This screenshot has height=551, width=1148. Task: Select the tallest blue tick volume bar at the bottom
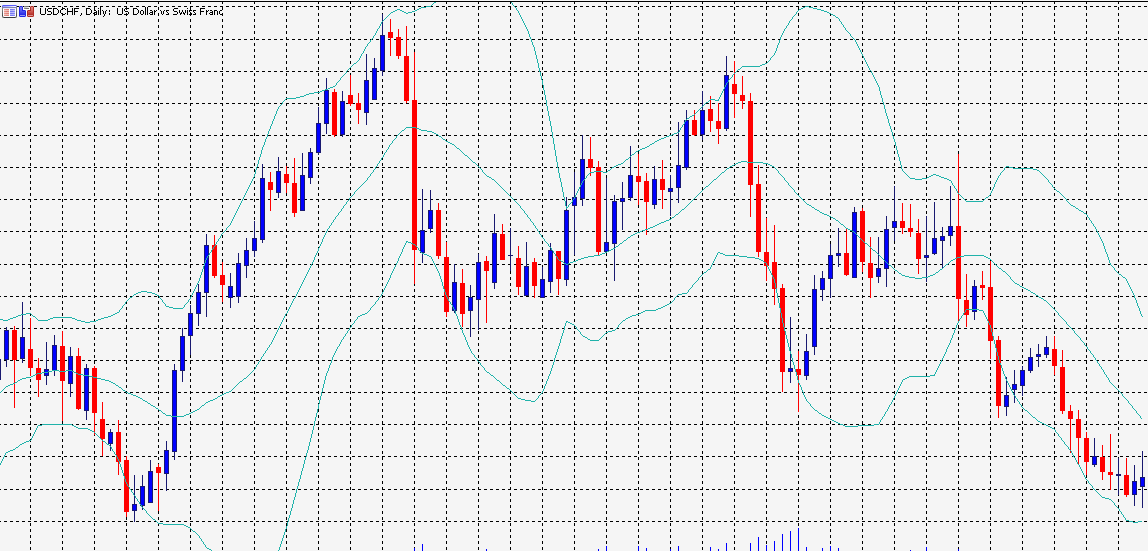(798, 540)
